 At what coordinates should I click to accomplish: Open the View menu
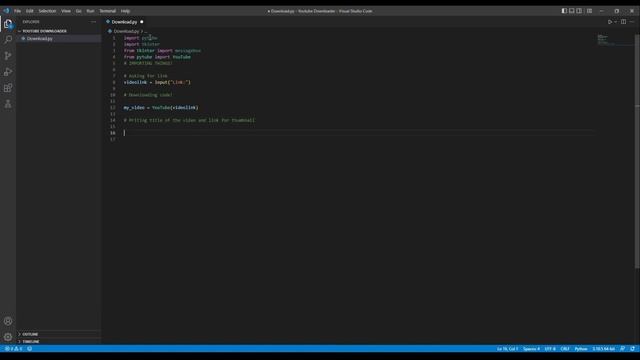click(x=66, y=11)
